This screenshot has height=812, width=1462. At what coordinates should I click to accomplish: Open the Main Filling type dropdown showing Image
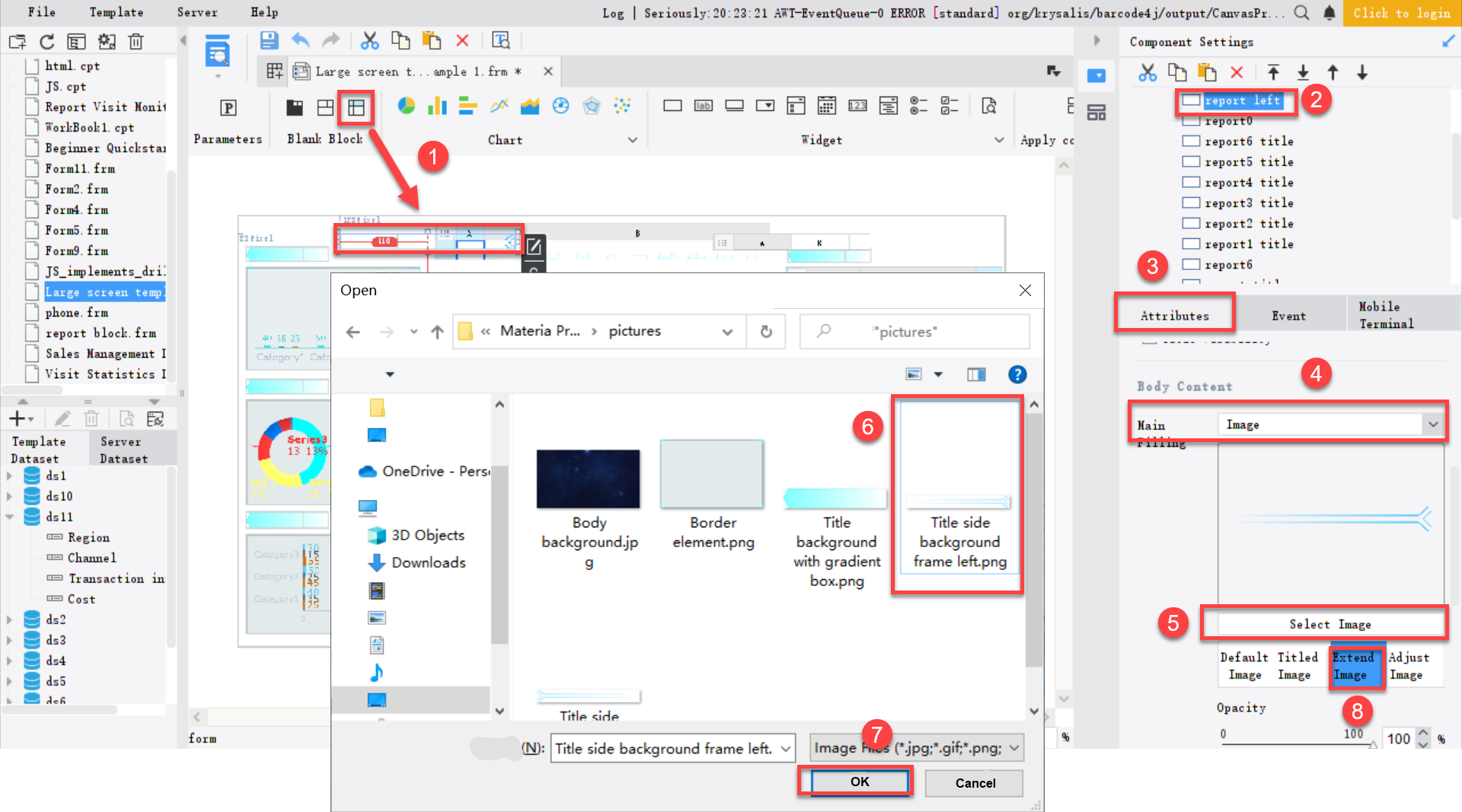(1432, 424)
